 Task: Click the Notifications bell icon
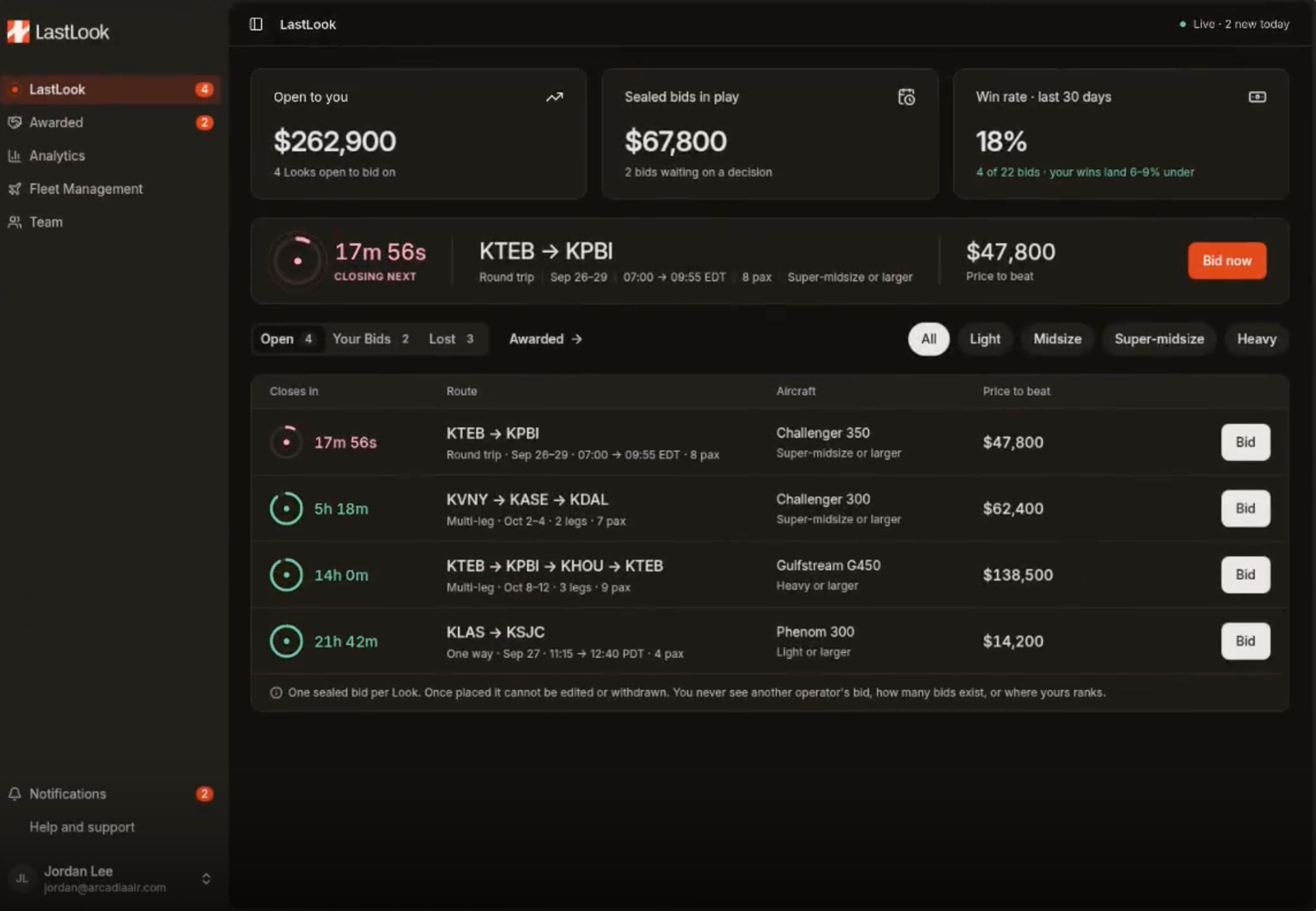(15, 793)
